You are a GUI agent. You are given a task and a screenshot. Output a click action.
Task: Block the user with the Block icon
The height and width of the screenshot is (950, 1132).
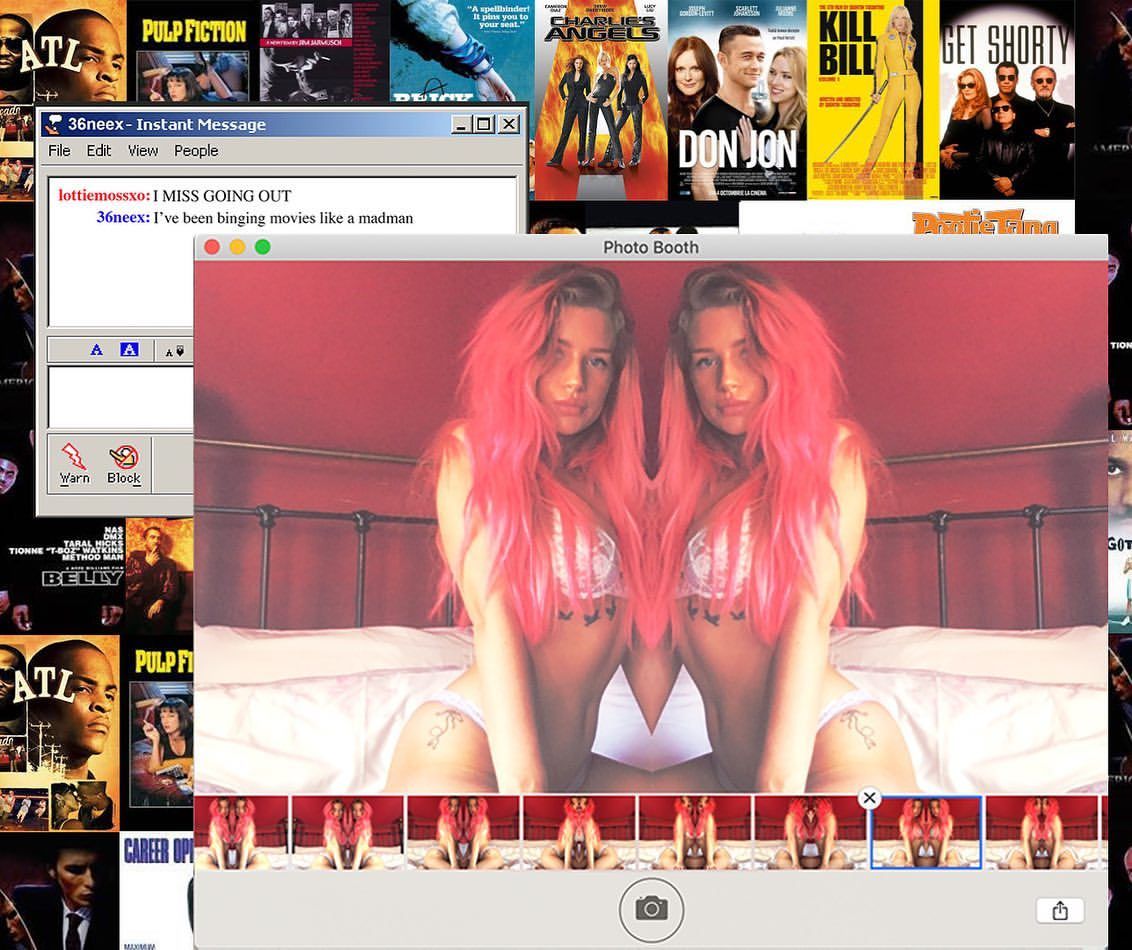pos(124,458)
